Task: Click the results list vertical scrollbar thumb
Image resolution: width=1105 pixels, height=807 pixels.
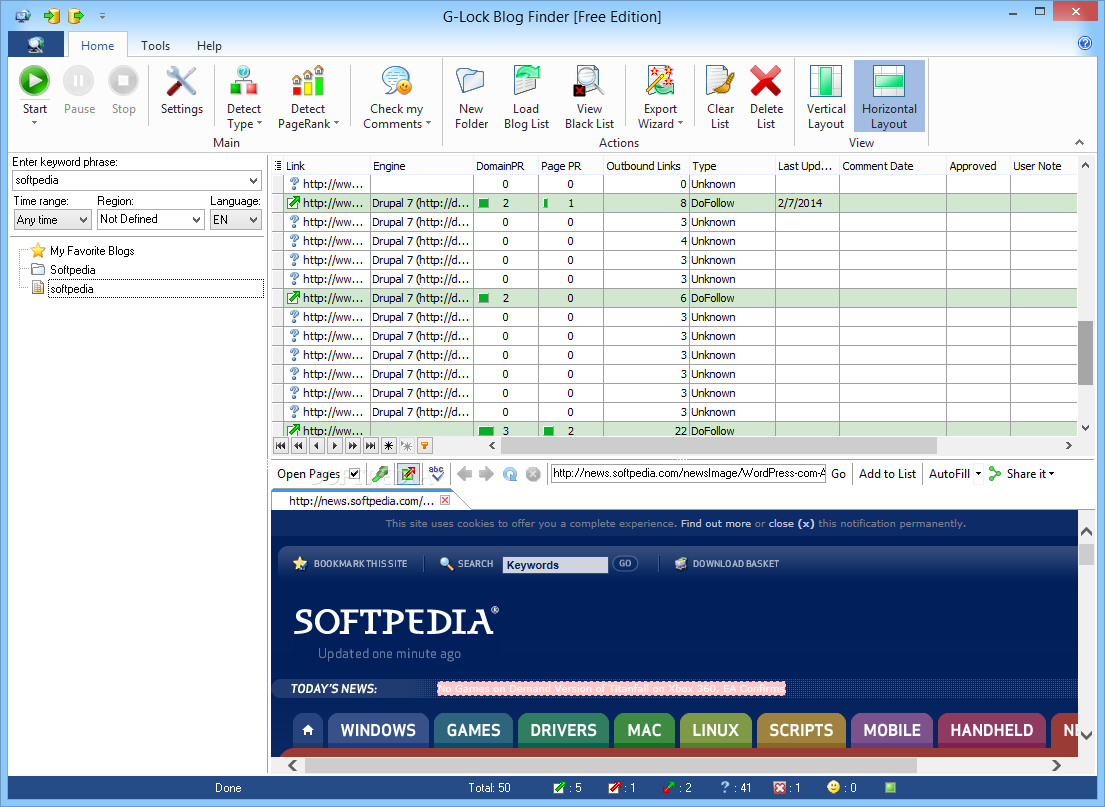Action: [x=1085, y=352]
